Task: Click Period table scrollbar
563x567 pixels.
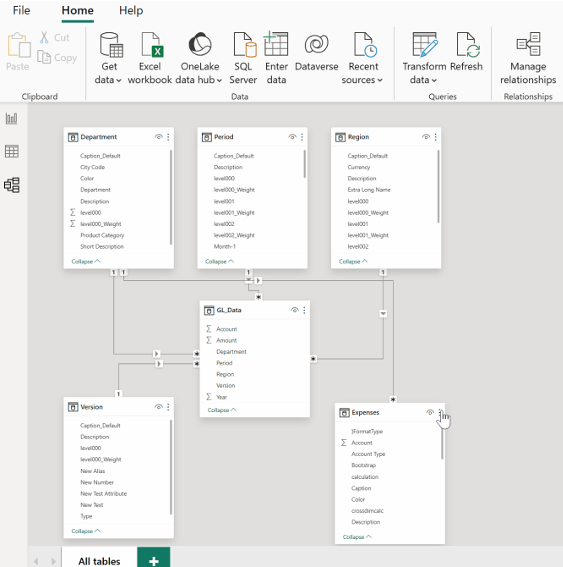Action: (304, 164)
